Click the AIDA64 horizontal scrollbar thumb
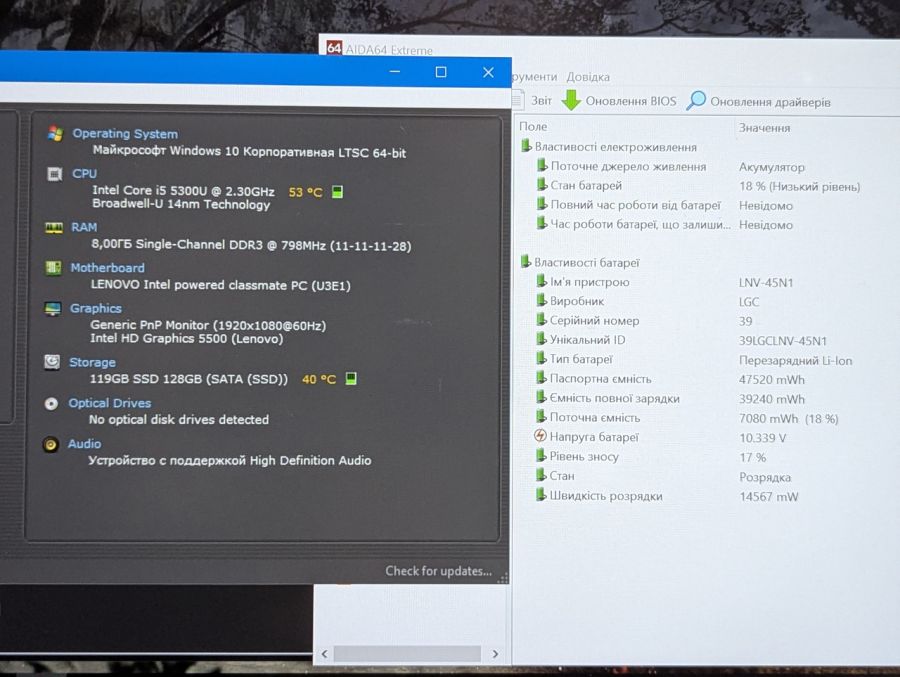Image resolution: width=900 pixels, height=677 pixels. click(407, 653)
